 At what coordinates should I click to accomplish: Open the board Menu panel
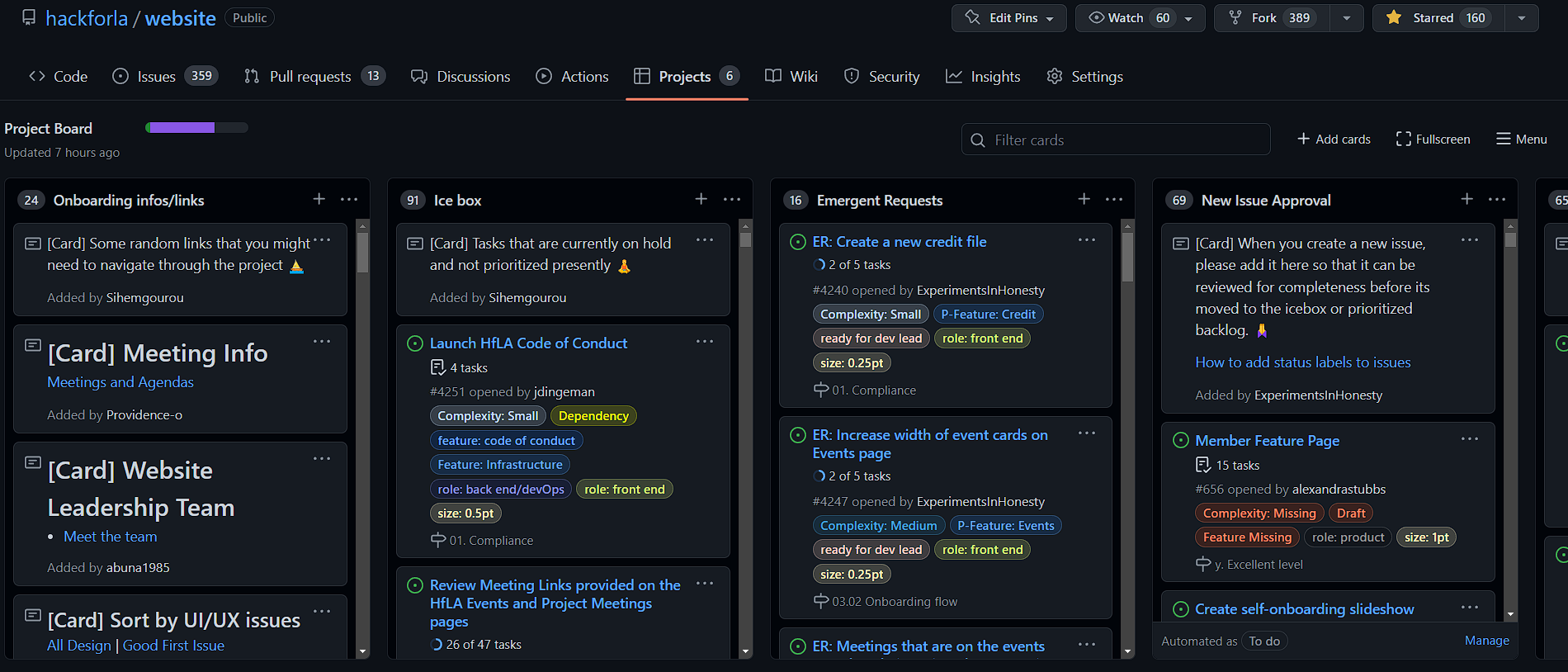pos(1522,139)
